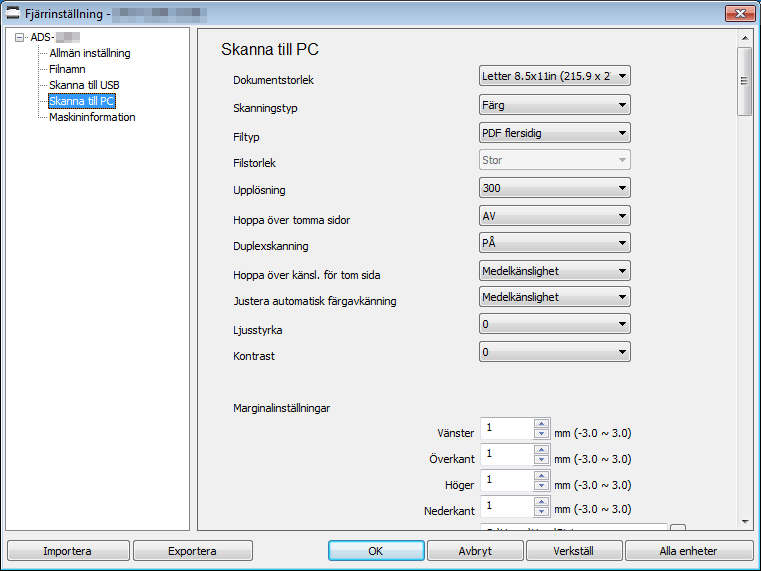This screenshot has height=571, width=761.
Task: Decrease the Höger margin with down arrow
Action: (541, 486)
